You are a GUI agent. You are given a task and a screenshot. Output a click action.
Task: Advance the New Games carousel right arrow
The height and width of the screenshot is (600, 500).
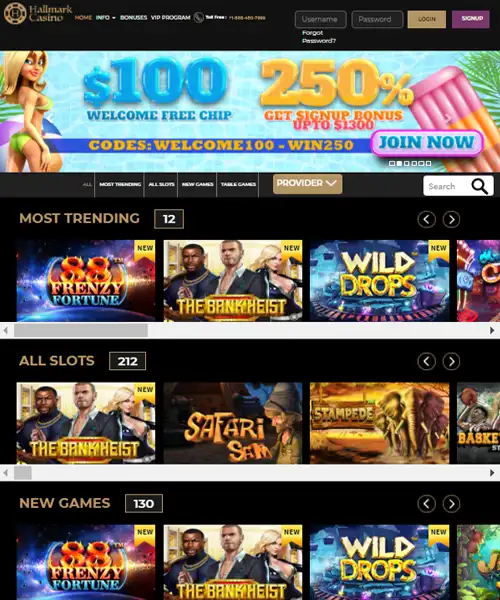click(451, 504)
